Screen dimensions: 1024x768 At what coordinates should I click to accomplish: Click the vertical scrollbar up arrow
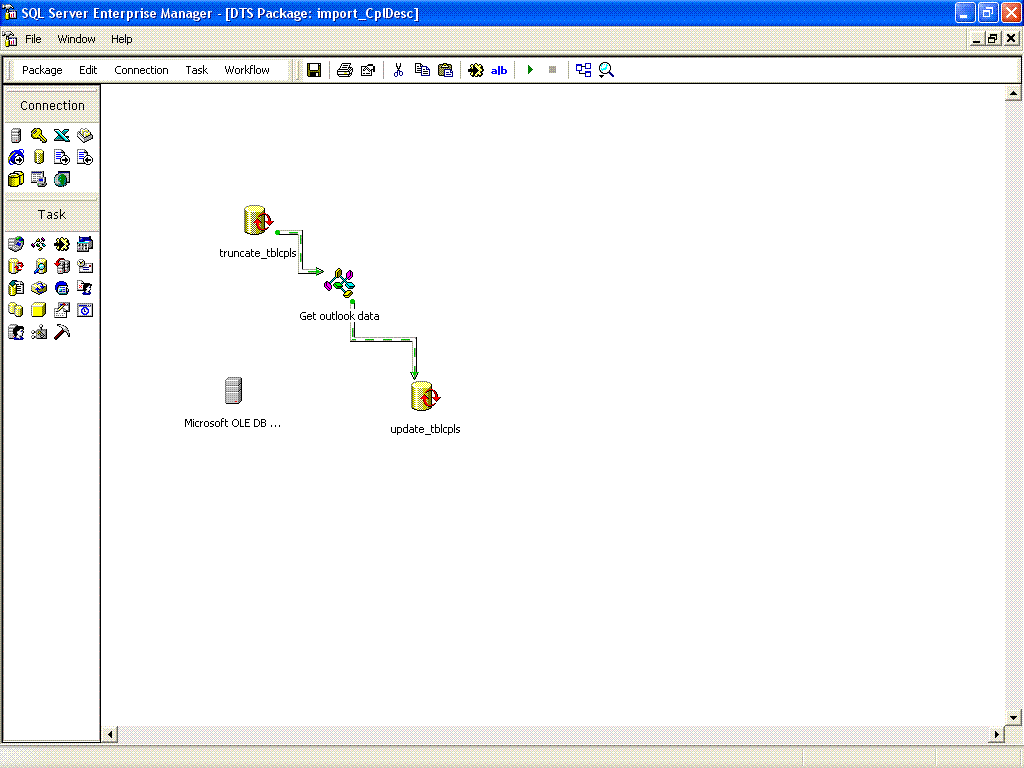pos(1013,93)
